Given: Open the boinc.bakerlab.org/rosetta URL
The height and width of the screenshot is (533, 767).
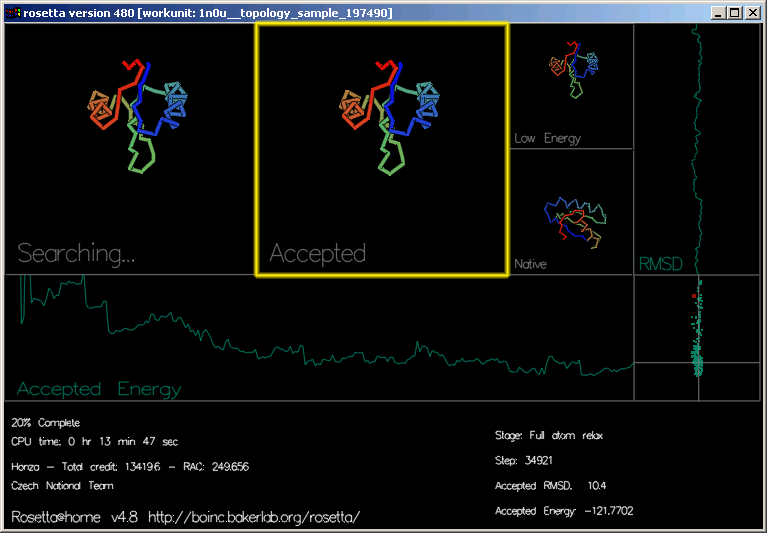Looking at the screenshot, I should click(x=253, y=517).
